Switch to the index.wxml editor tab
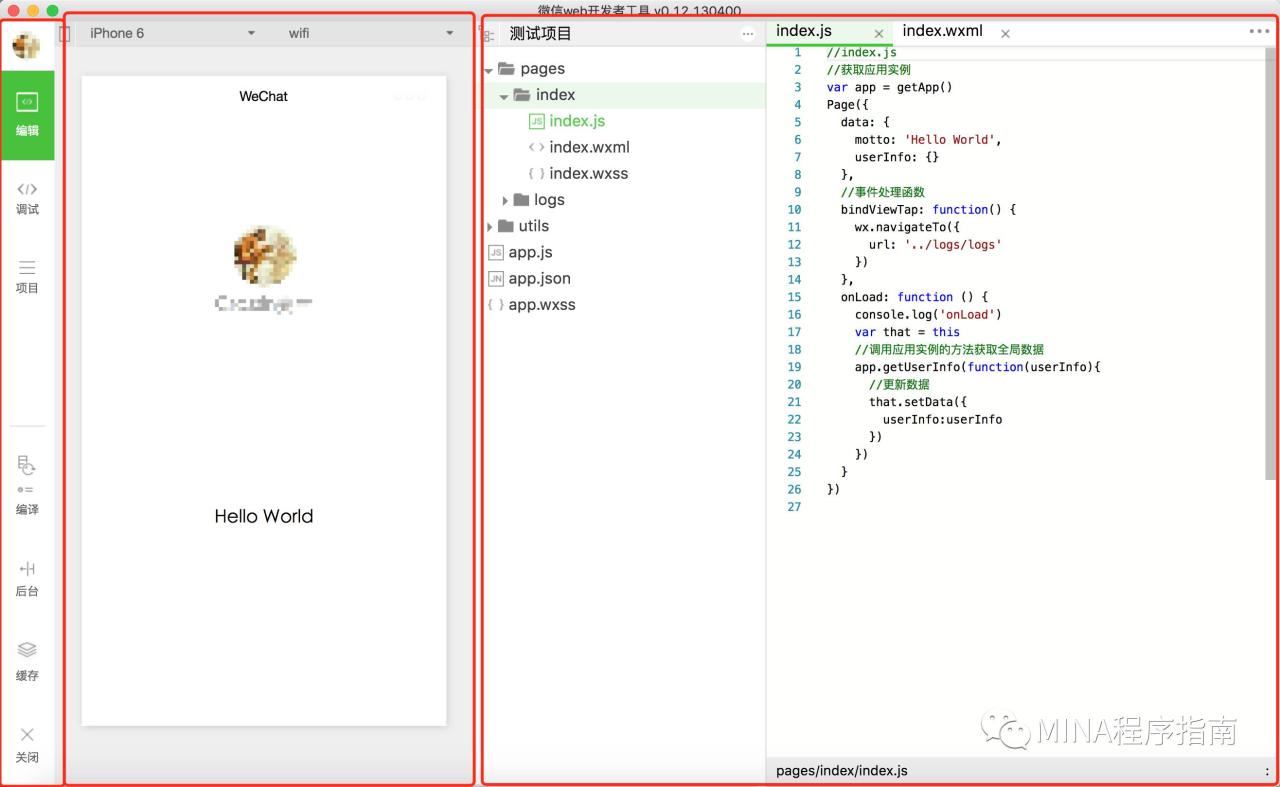This screenshot has height=787, width=1280. tap(942, 31)
